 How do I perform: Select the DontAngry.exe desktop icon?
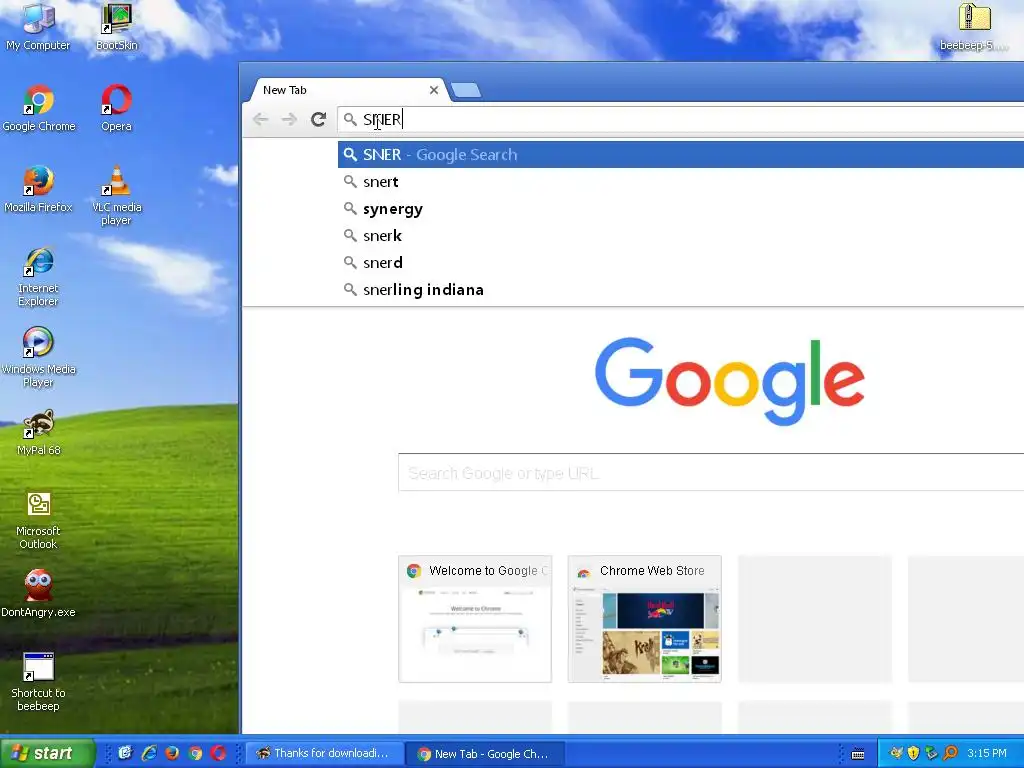[39, 593]
